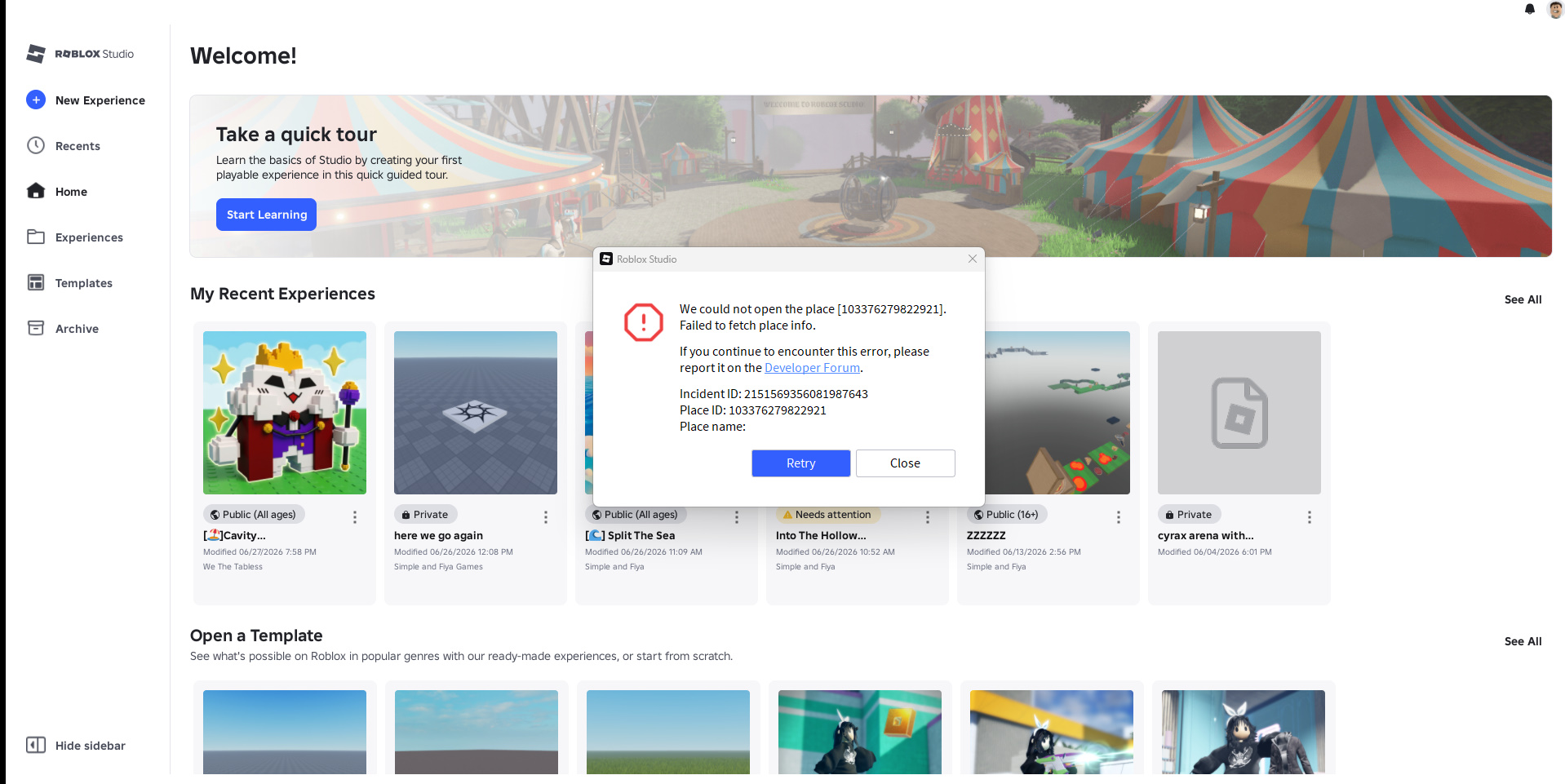Screen dimensions: 1565x784
Task: Click the cyrax arena with... title
Action: click(x=1206, y=536)
